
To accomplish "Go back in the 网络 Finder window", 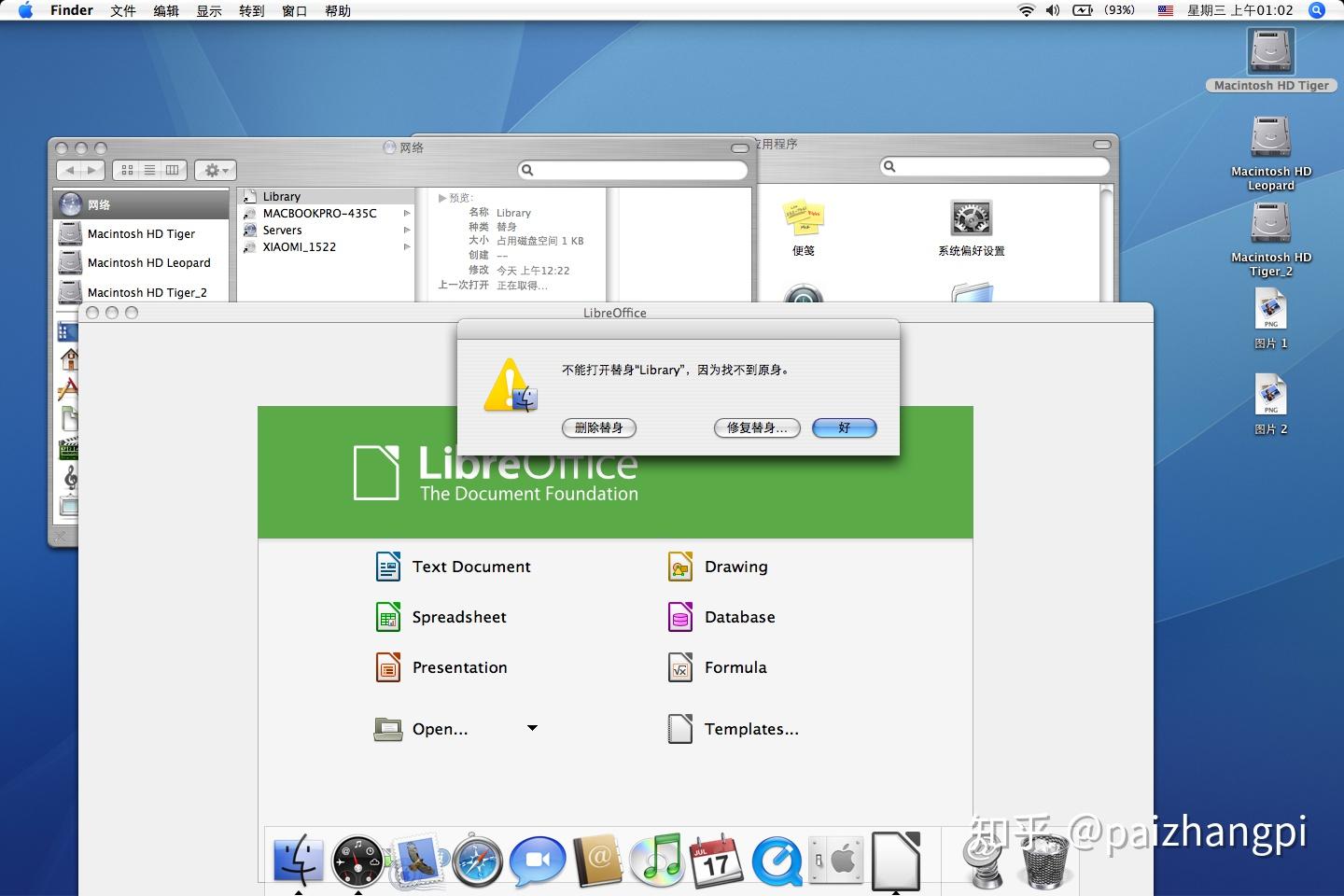I will point(70,170).
